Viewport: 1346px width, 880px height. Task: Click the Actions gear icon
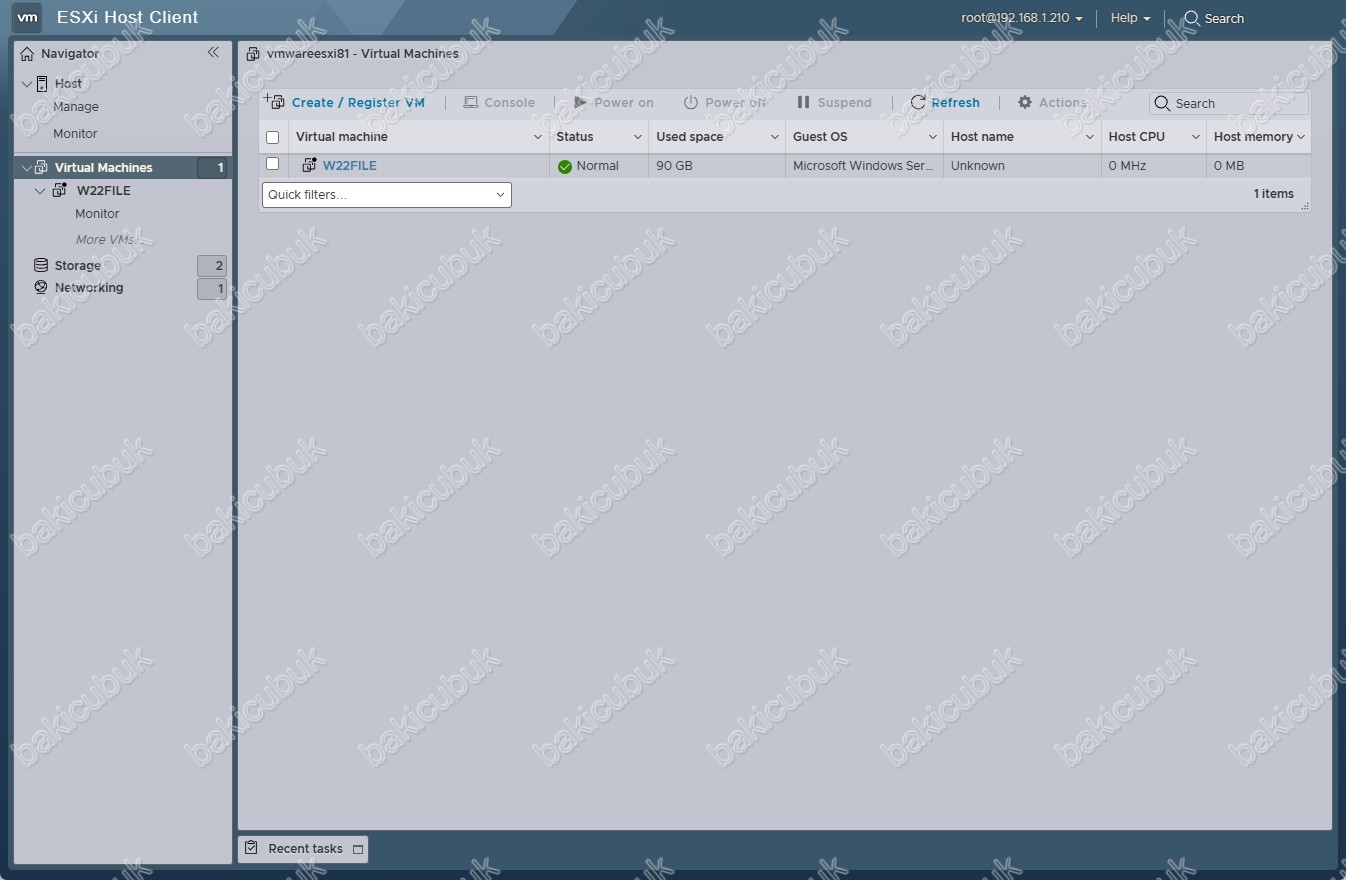coord(1025,102)
